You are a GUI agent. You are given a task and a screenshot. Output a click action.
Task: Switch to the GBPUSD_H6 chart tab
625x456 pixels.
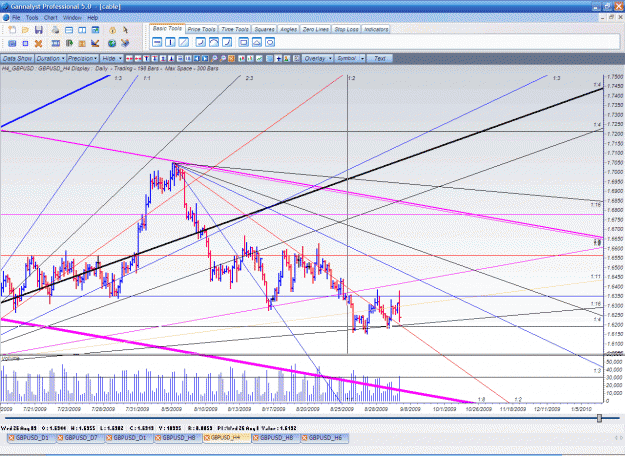[x=325, y=438]
